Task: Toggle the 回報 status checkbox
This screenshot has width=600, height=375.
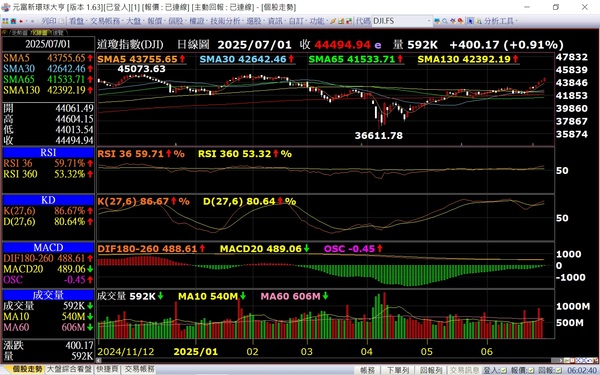Action: point(559,370)
